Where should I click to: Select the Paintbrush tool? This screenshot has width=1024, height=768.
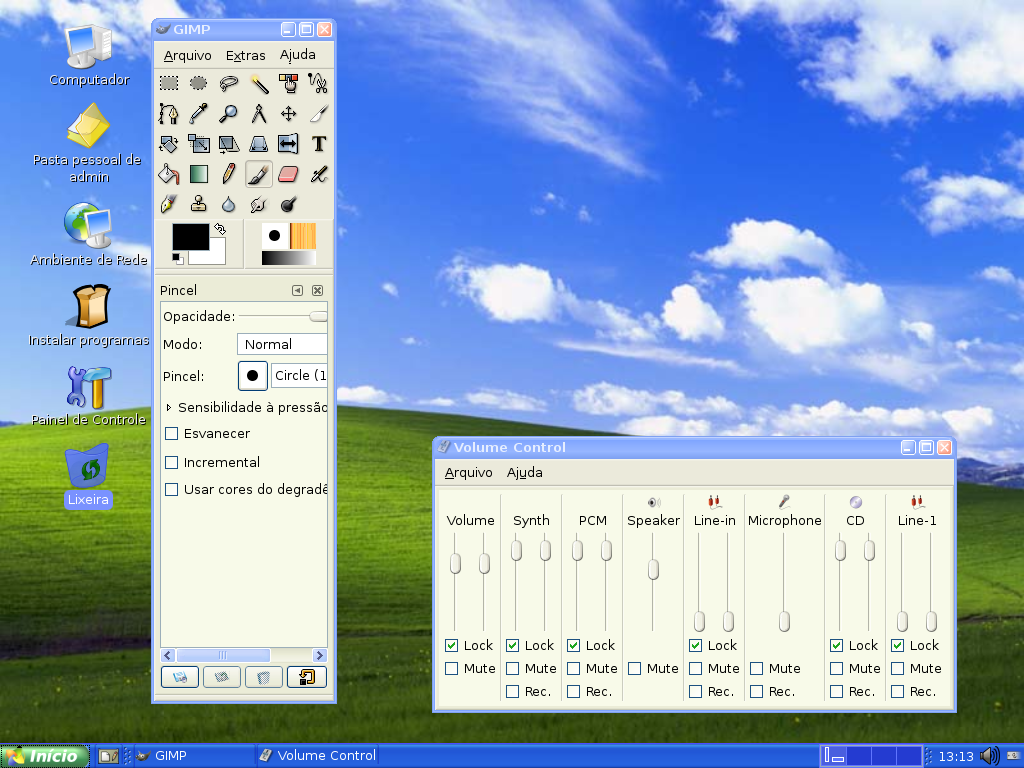[x=259, y=174]
